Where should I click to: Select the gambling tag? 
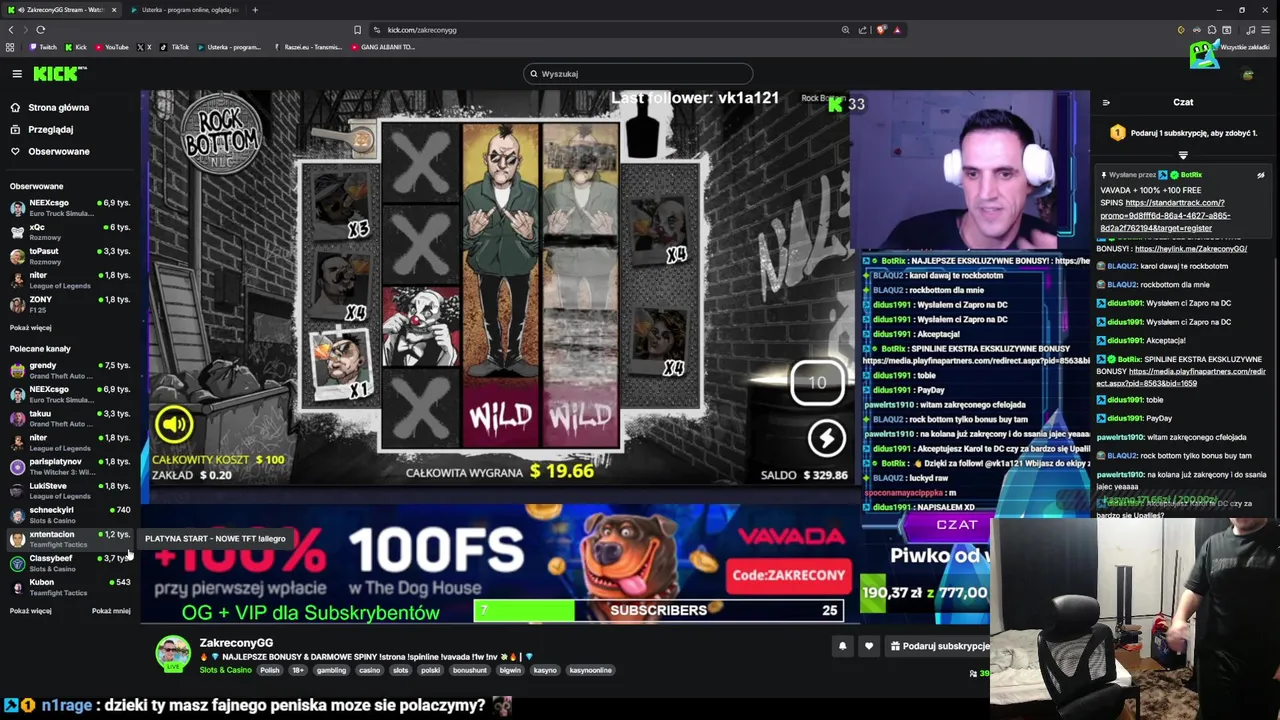(331, 670)
